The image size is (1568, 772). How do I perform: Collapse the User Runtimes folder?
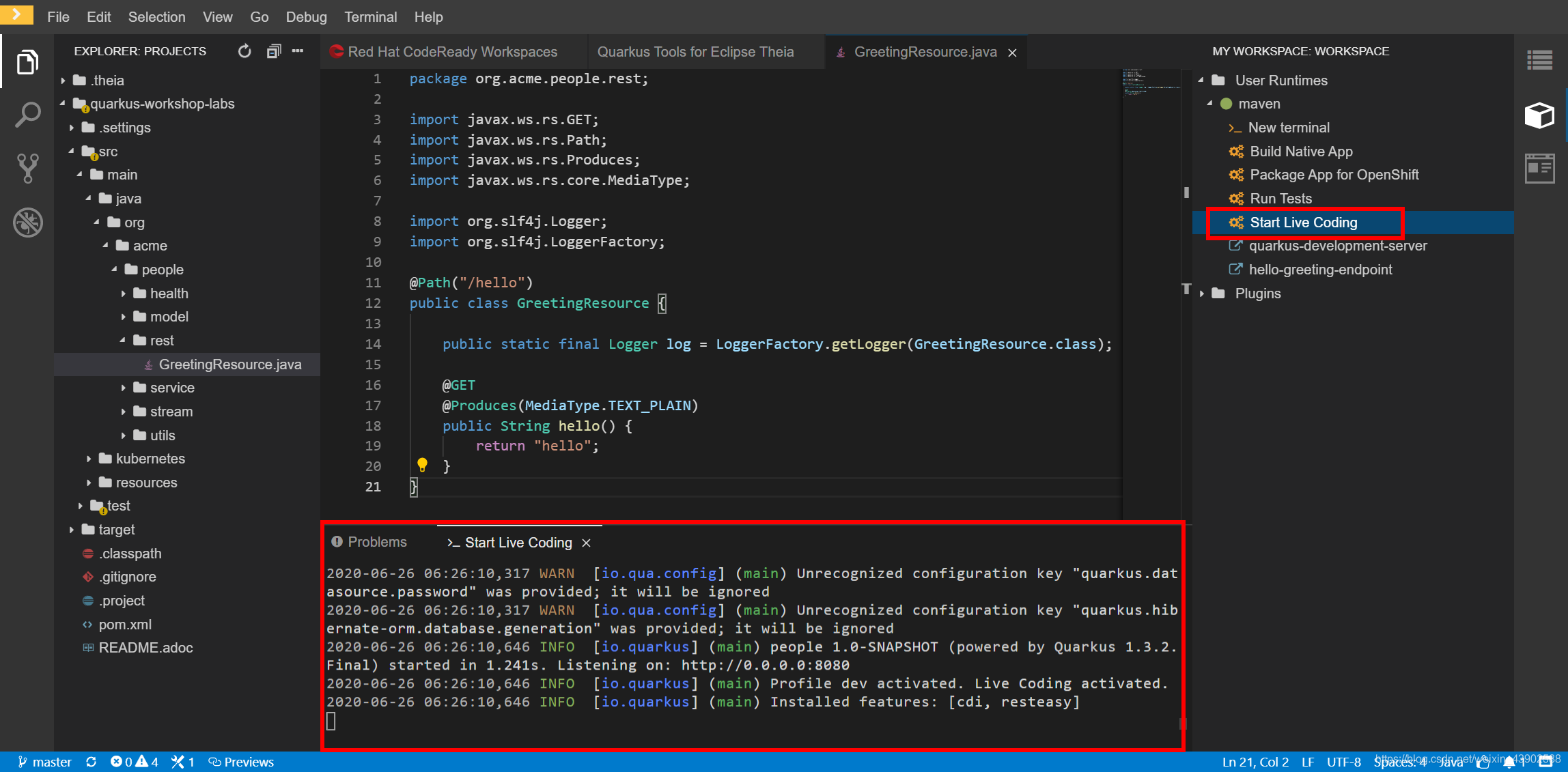(1201, 81)
